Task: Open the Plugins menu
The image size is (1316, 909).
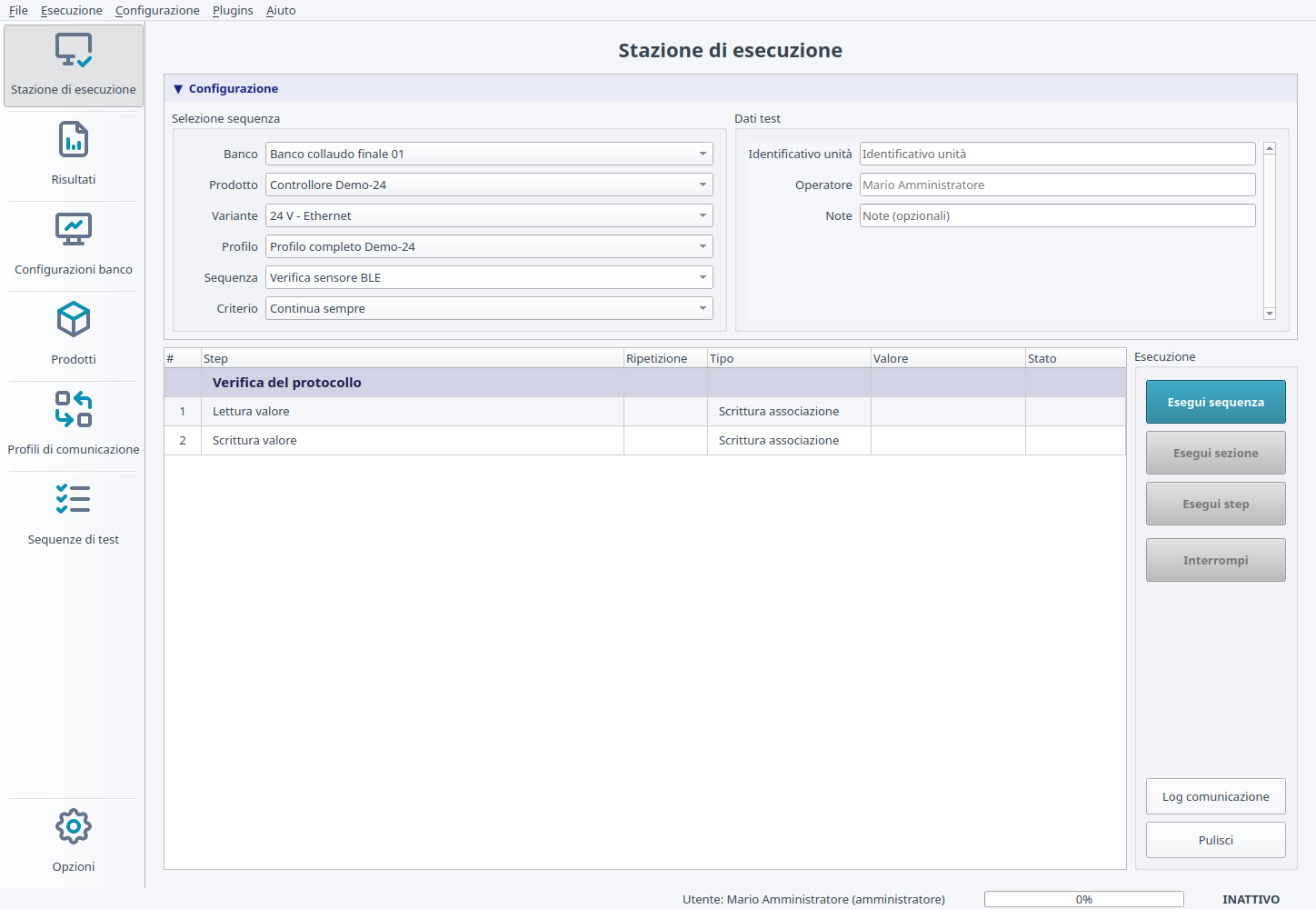Action: tap(233, 10)
